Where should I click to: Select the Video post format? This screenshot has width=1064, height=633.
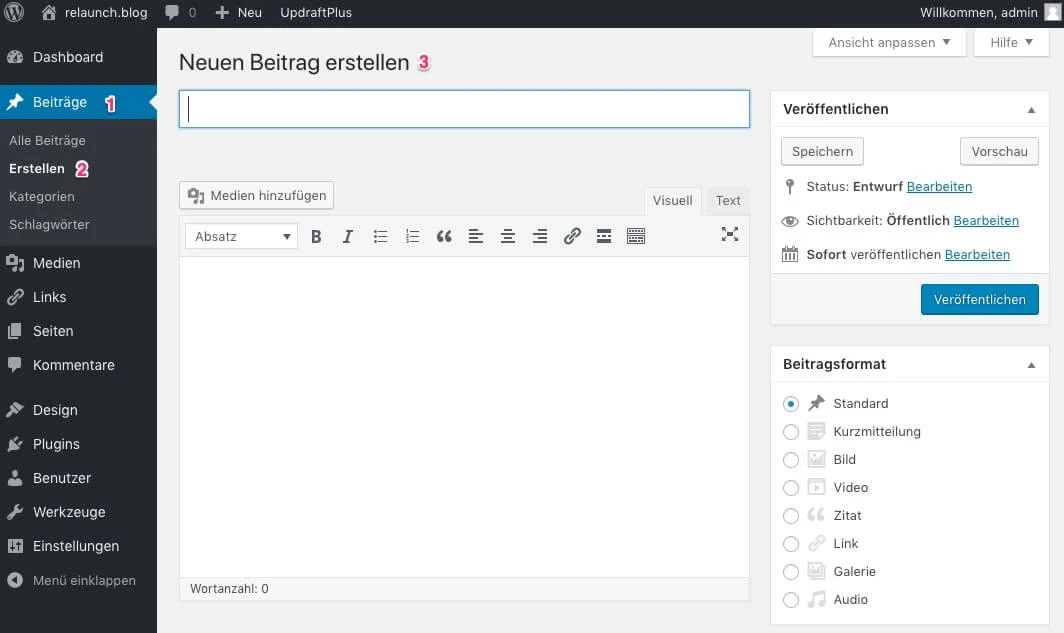791,487
